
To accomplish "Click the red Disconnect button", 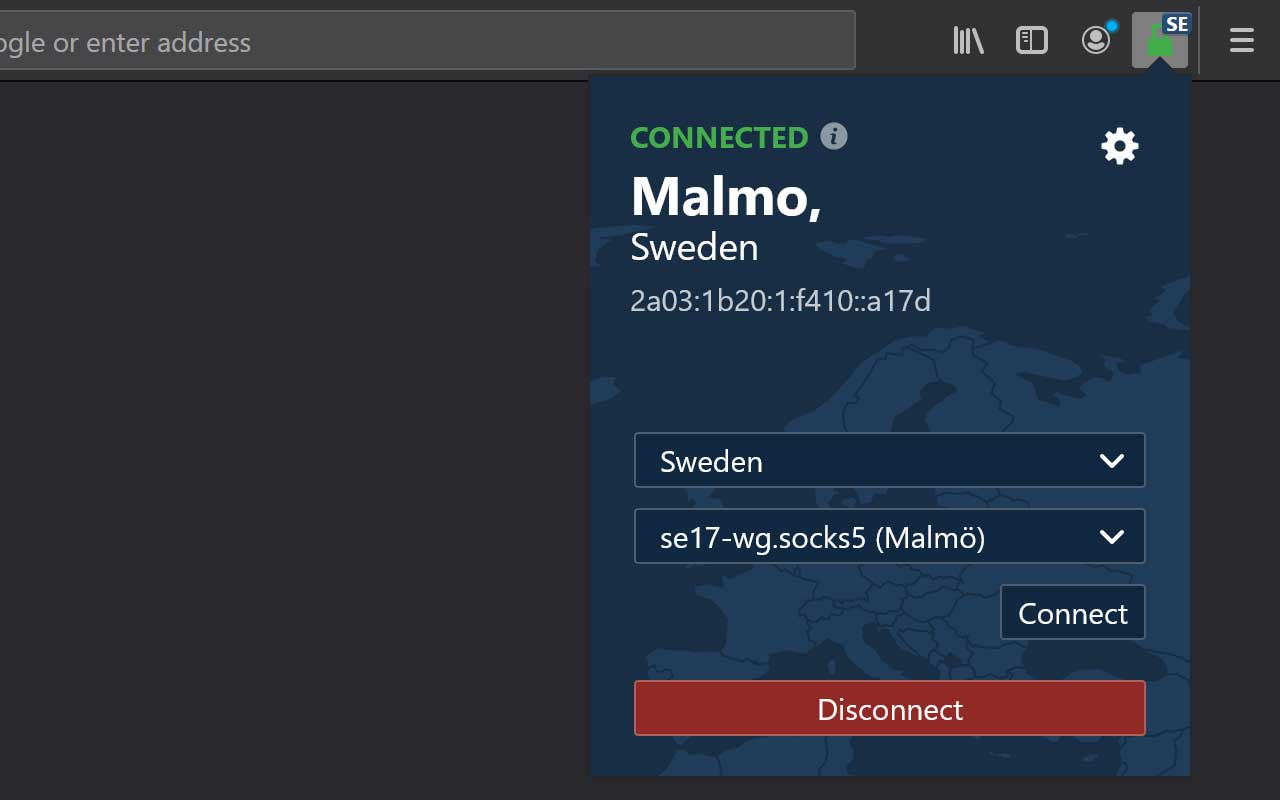I will click(890, 708).
